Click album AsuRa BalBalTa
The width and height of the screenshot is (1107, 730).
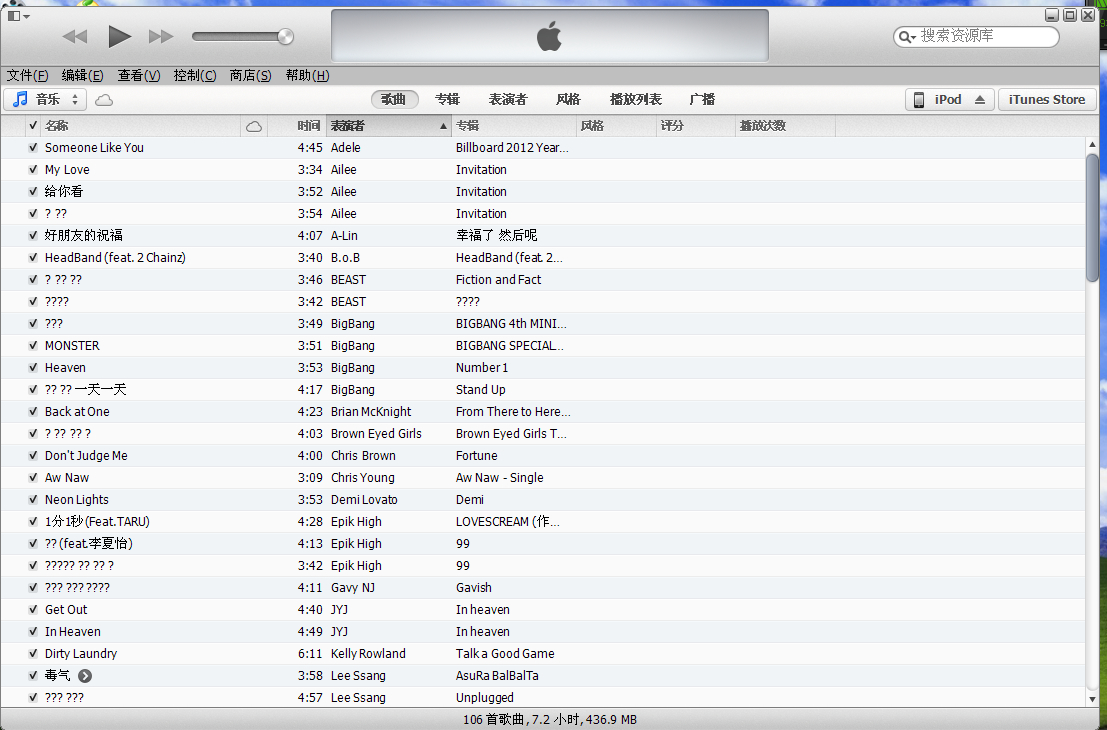coord(497,676)
